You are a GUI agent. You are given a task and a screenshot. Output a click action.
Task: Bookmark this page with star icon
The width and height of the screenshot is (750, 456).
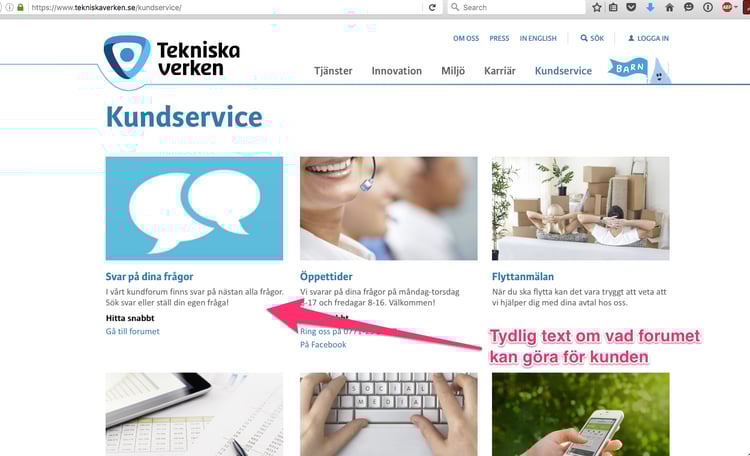pyautogui.click(x=596, y=7)
